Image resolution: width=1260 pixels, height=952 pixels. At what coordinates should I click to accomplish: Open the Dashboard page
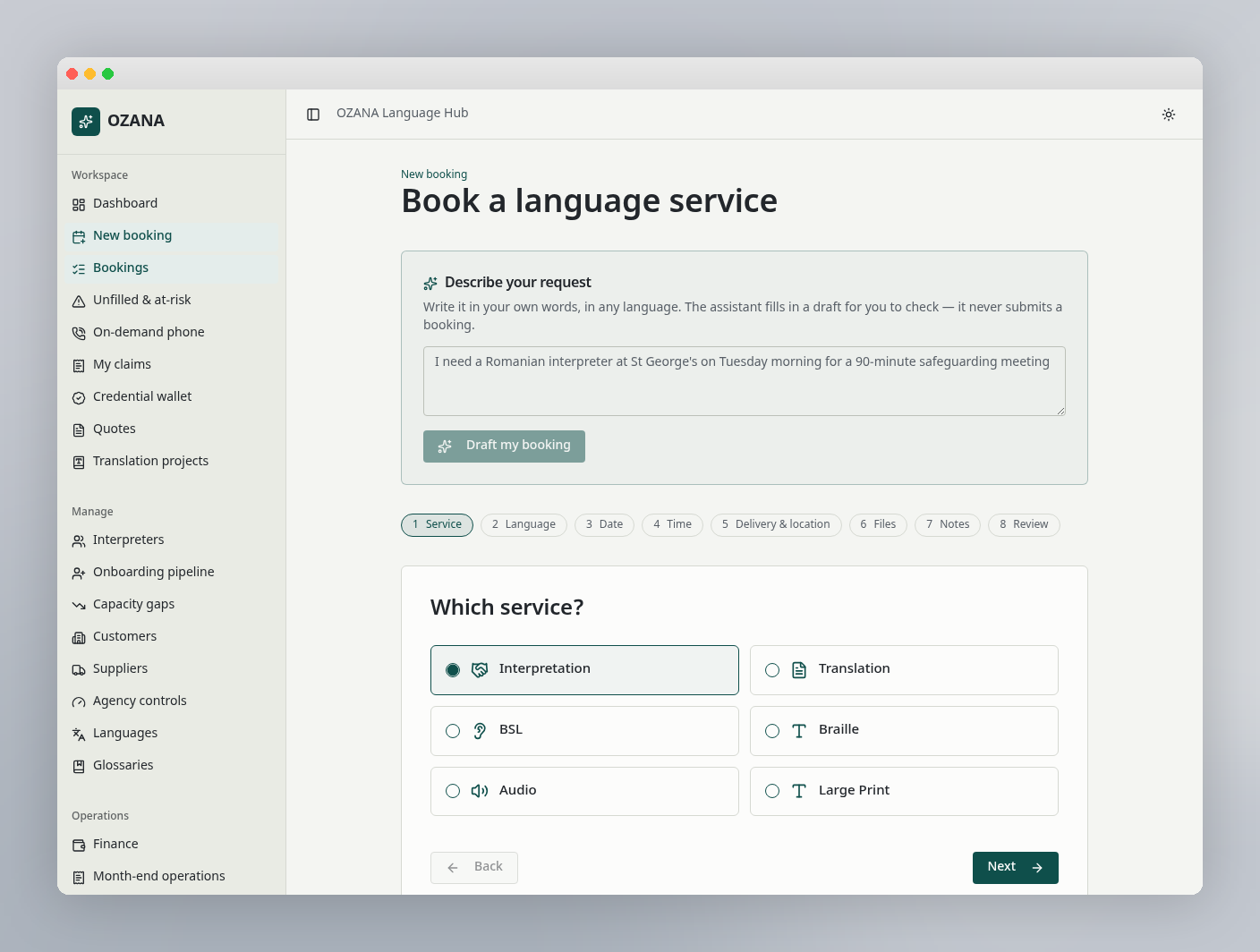[x=172, y=204]
